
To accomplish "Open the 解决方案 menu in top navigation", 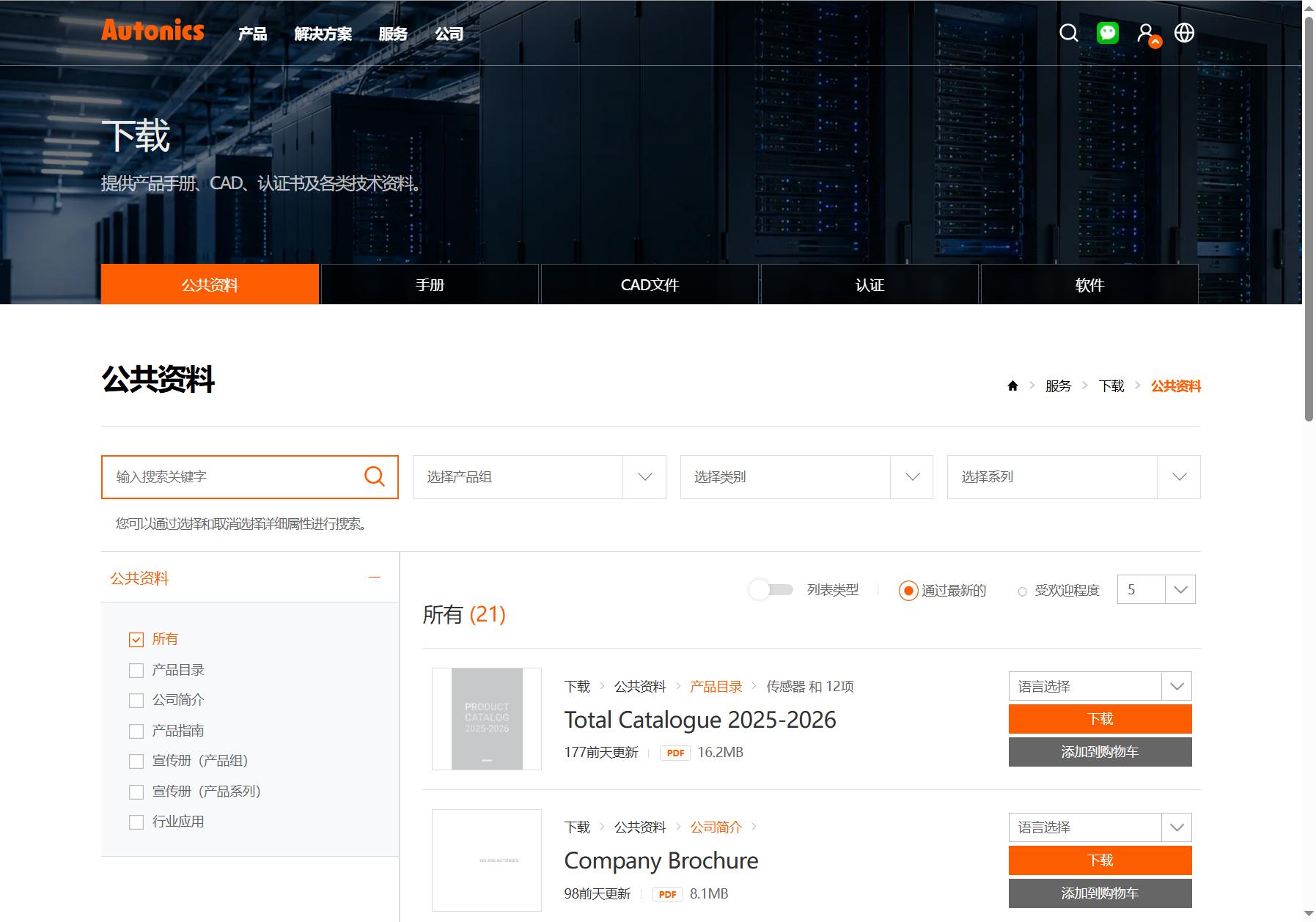I will (323, 34).
